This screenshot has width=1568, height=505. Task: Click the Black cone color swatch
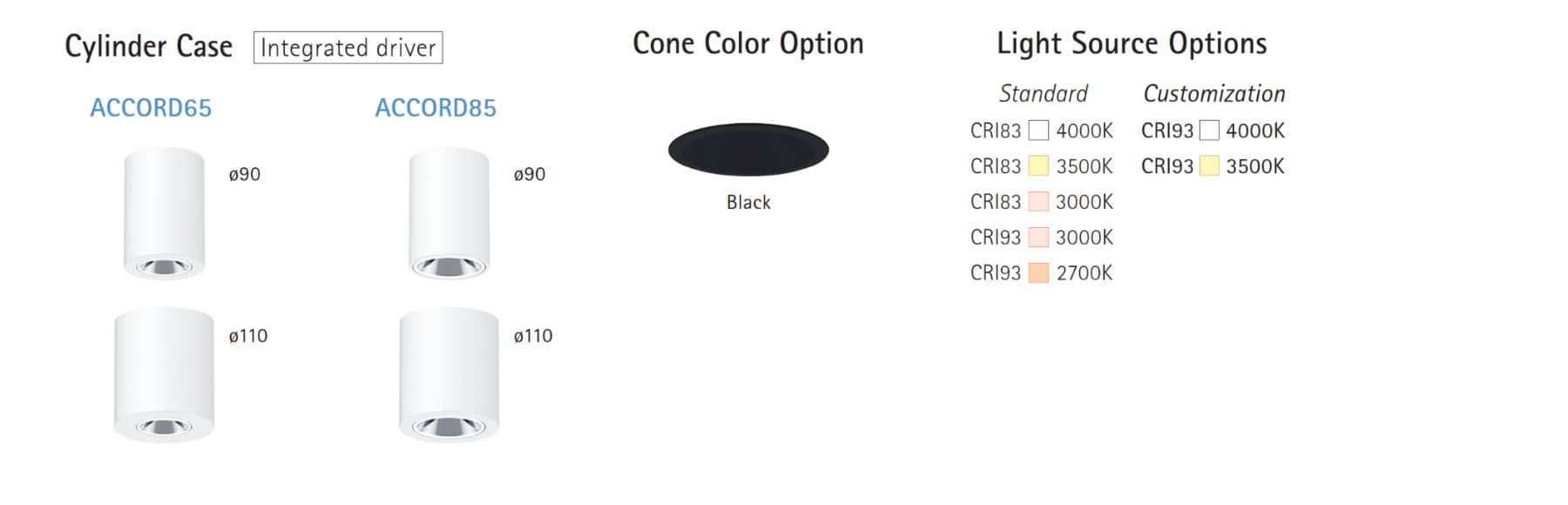coord(748,150)
